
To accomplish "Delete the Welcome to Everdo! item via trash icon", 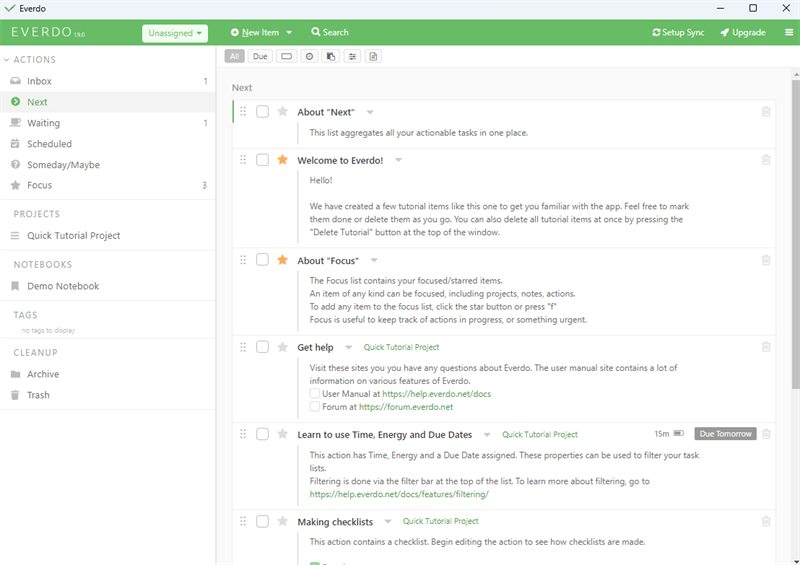I will [x=766, y=160].
